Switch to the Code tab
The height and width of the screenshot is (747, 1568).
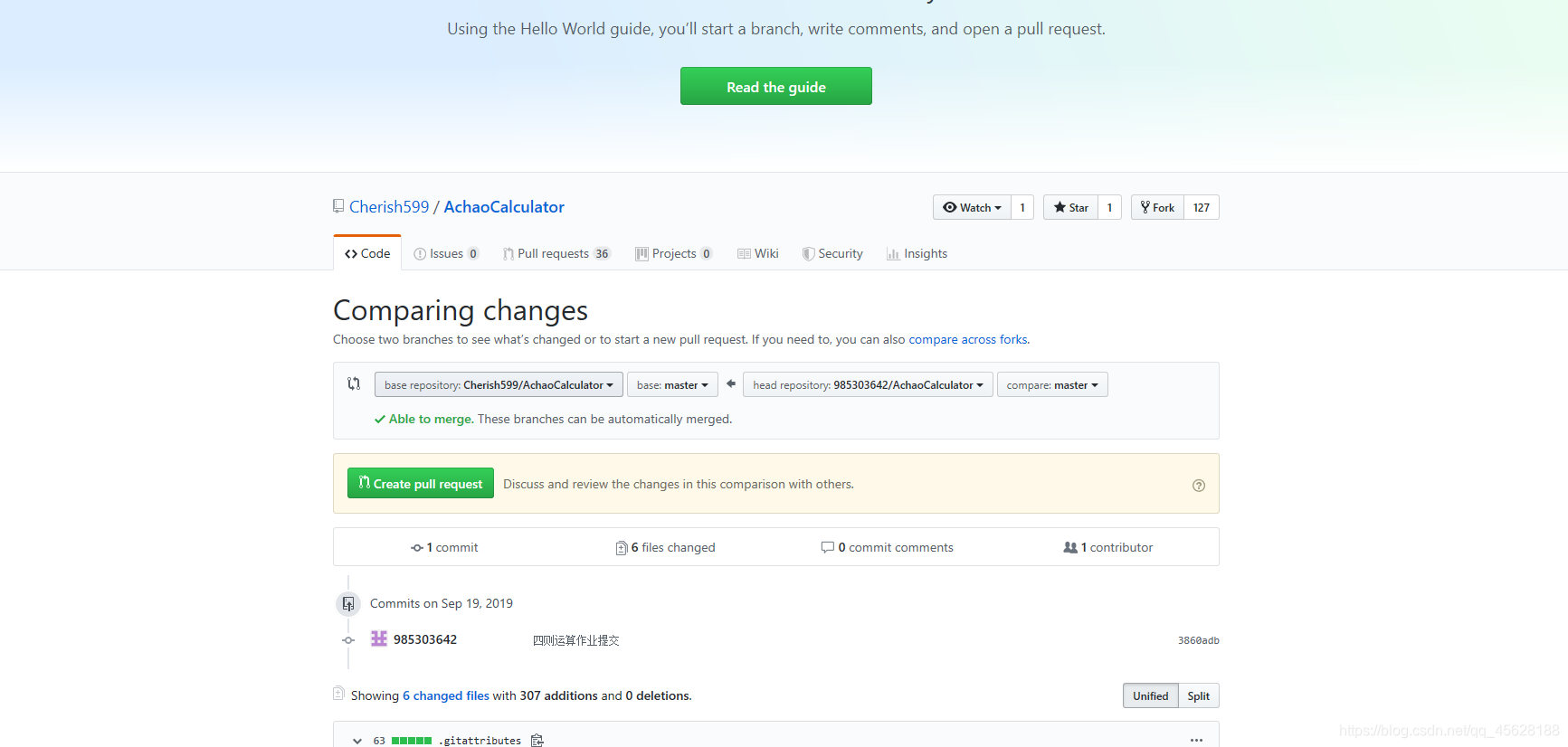[367, 253]
